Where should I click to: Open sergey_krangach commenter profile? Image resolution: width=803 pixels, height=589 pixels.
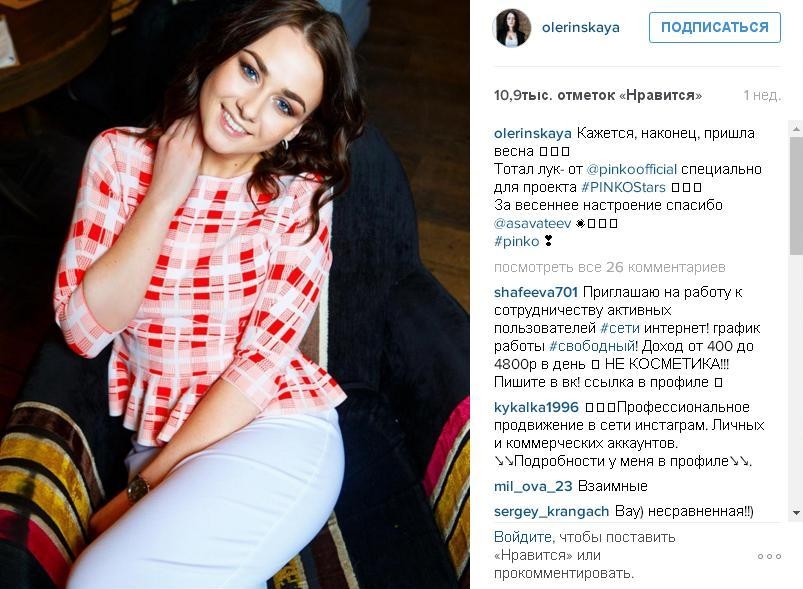(552, 511)
